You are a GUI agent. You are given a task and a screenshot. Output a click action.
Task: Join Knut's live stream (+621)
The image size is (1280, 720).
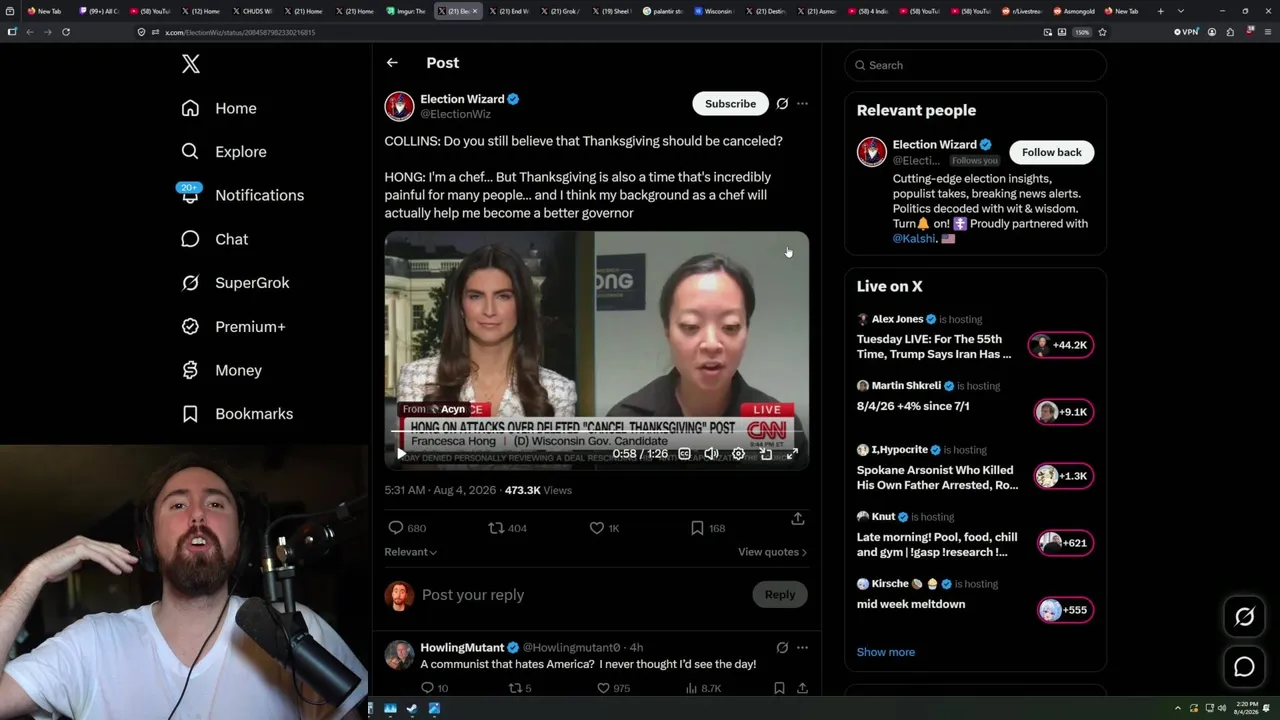point(1065,543)
